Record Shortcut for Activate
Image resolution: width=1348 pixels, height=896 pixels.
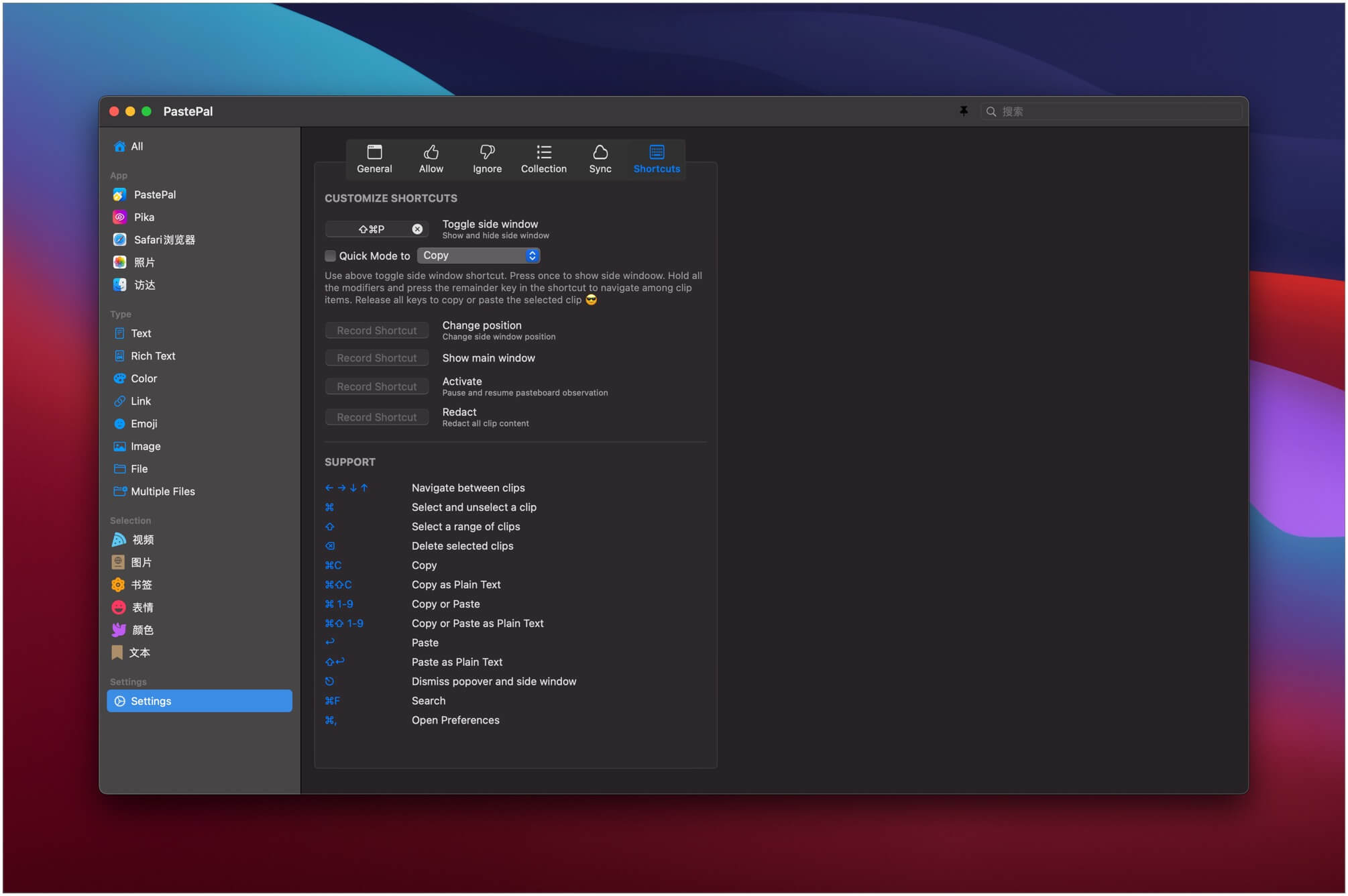tap(377, 387)
